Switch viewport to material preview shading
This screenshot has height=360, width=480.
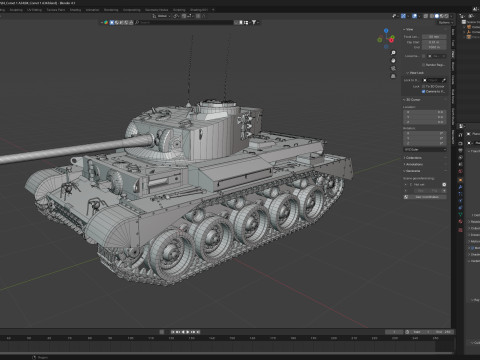pyautogui.click(x=442, y=16)
